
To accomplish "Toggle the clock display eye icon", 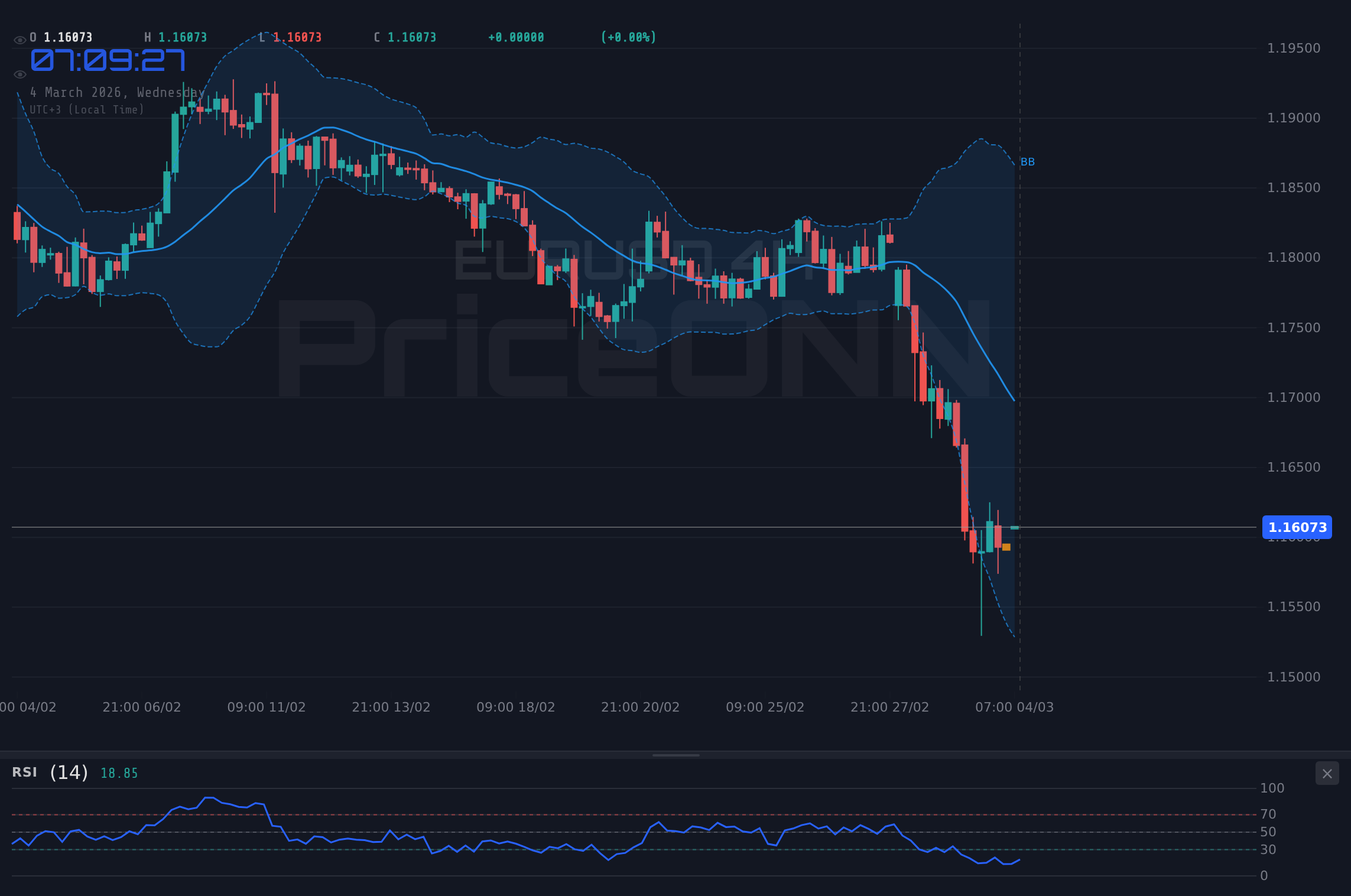I will [x=20, y=74].
